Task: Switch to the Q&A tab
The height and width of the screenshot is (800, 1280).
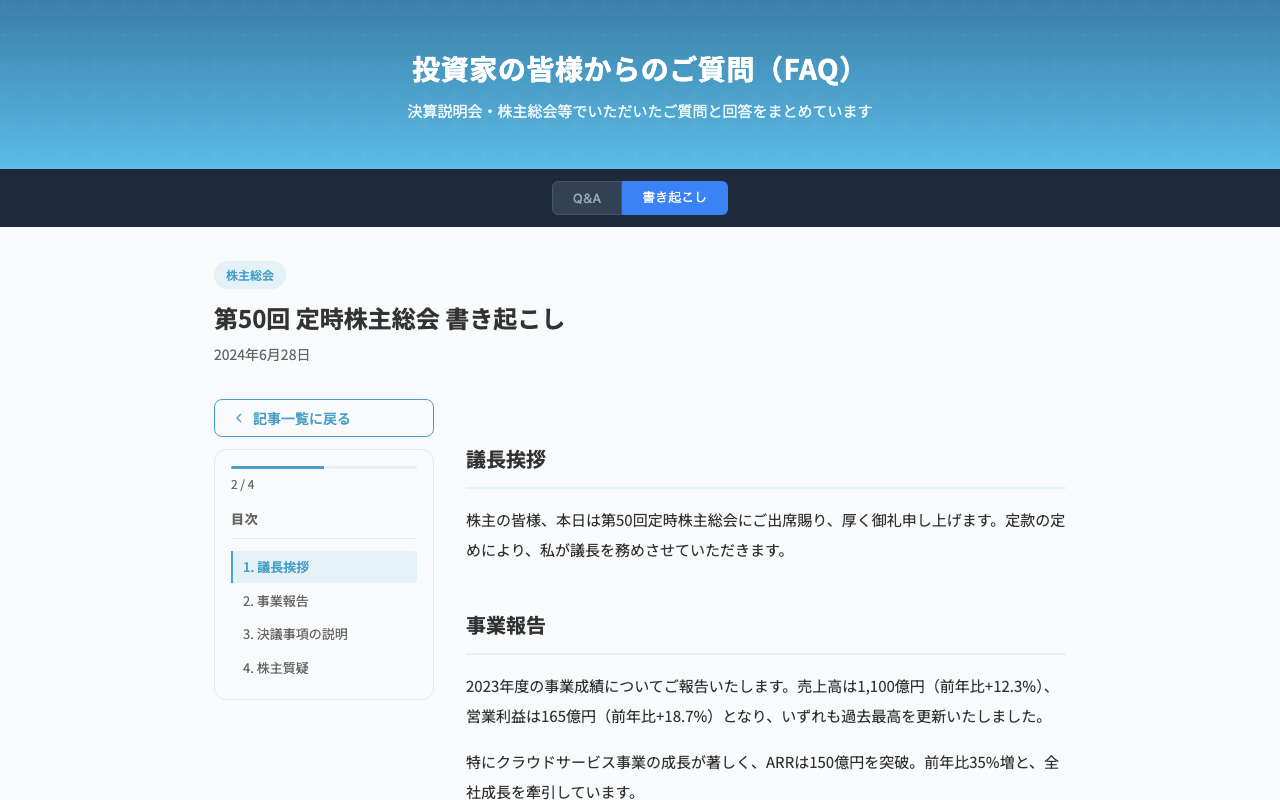Action: (x=587, y=198)
